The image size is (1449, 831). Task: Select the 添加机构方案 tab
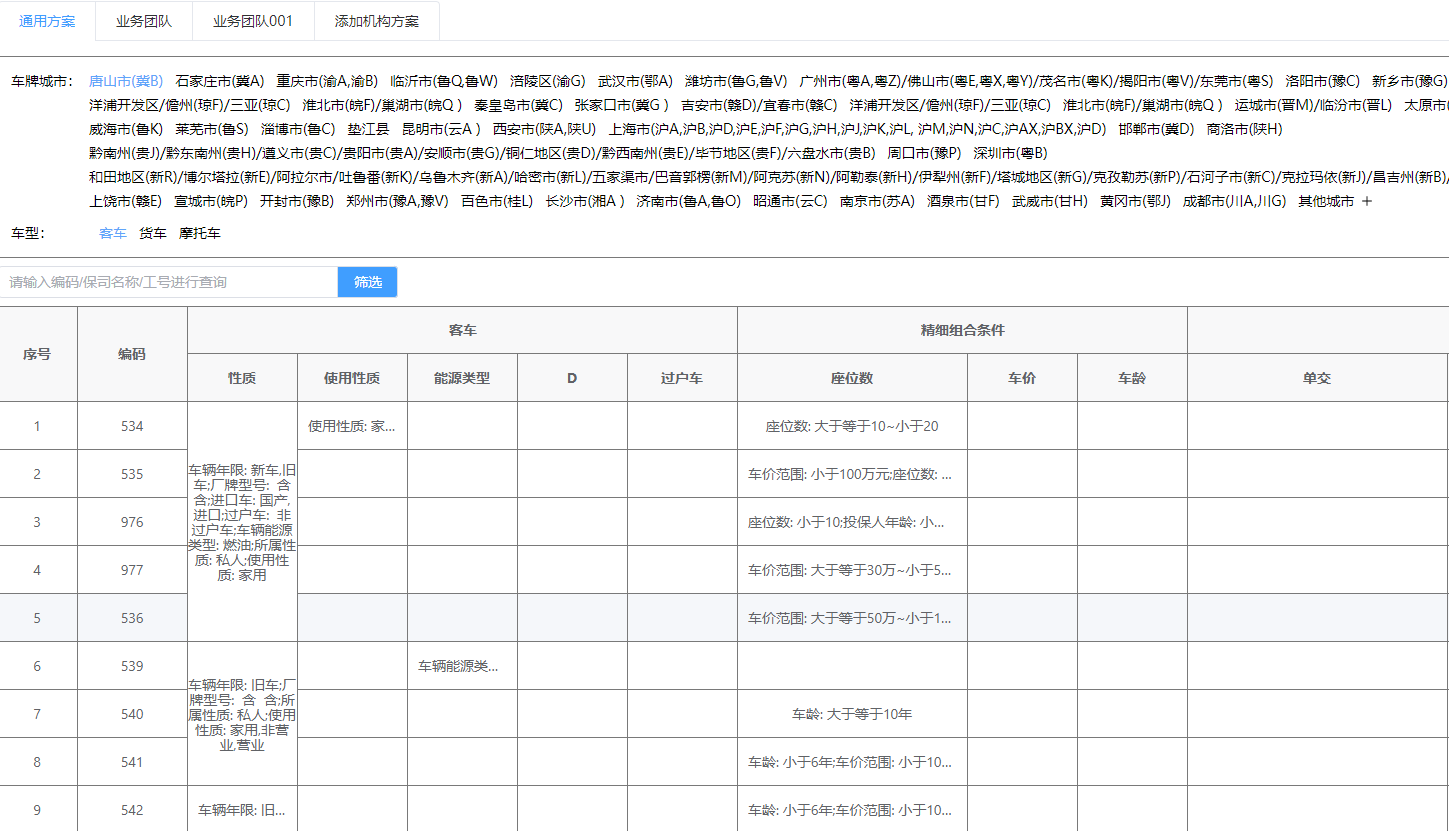point(377,21)
